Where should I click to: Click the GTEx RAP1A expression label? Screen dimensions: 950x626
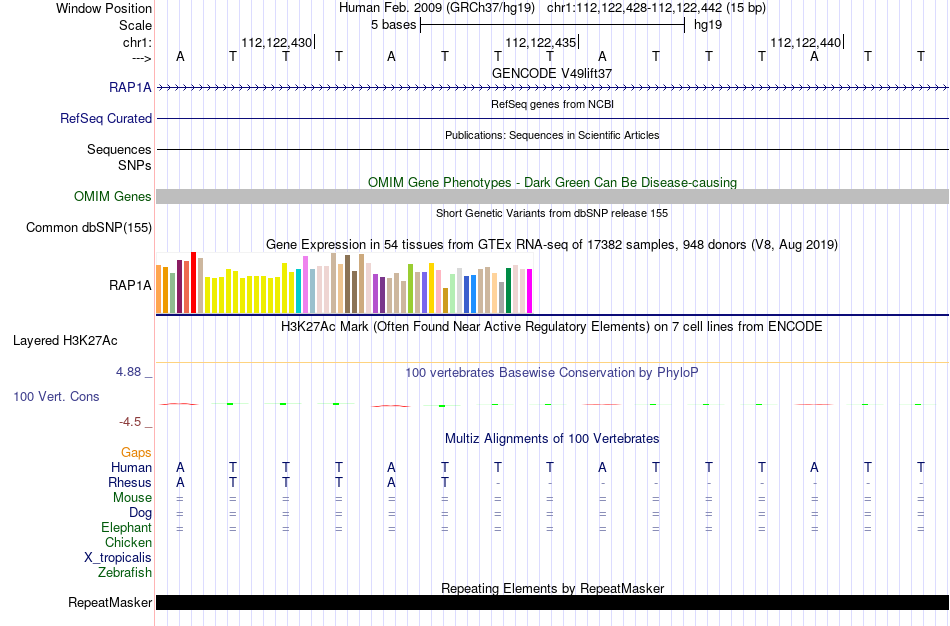click(130, 285)
